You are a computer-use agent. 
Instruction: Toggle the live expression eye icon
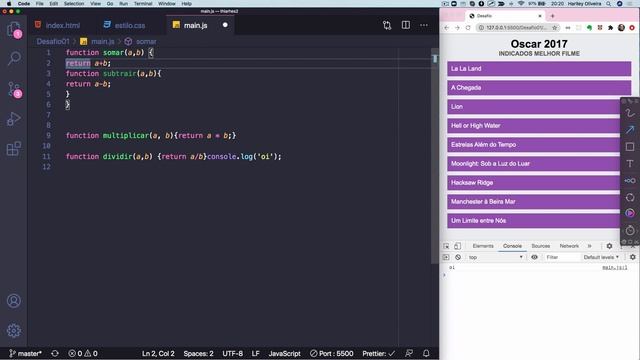pyautogui.click(x=534, y=257)
